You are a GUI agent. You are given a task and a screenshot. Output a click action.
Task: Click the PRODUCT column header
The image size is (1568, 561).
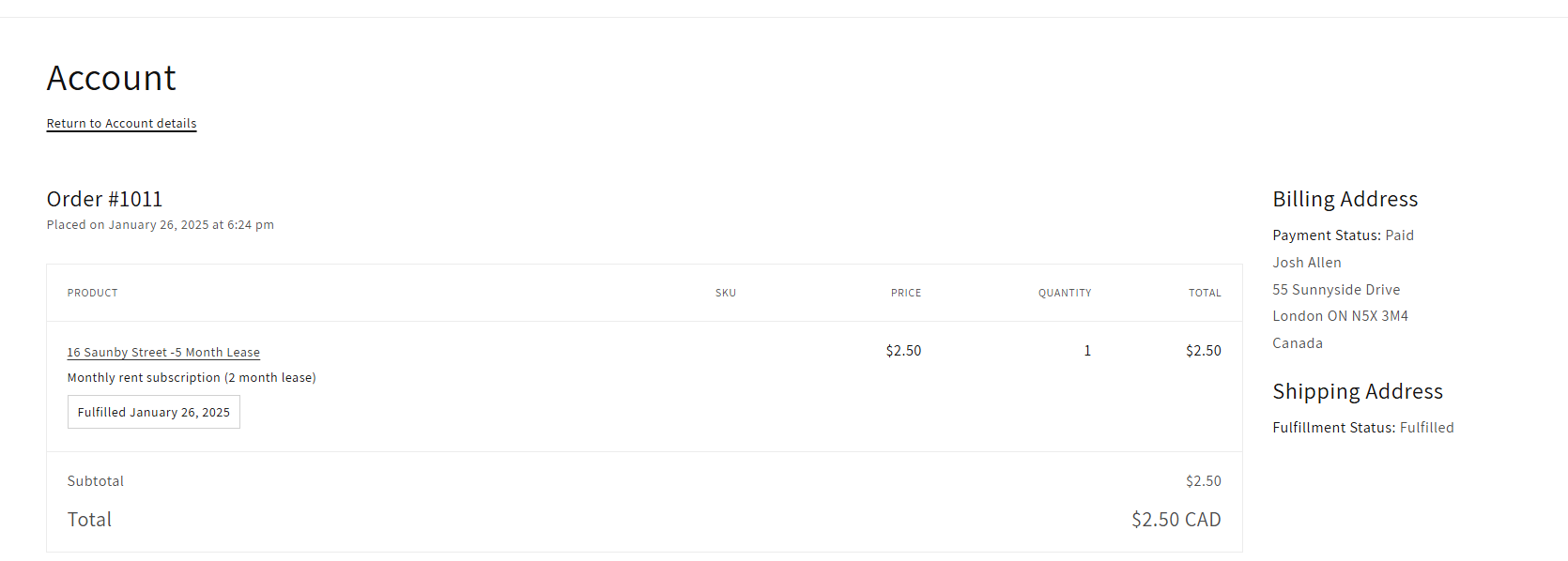point(92,293)
